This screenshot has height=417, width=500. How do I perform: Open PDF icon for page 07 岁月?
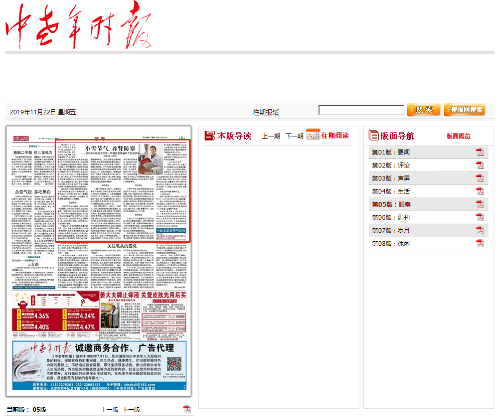pyautogui.click(x=480, y=230)
